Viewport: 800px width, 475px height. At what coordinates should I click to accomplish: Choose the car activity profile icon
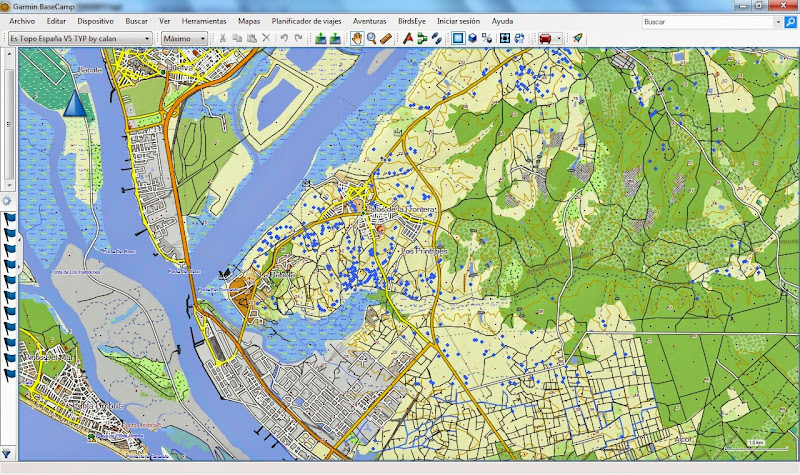[x=545, y=38]
